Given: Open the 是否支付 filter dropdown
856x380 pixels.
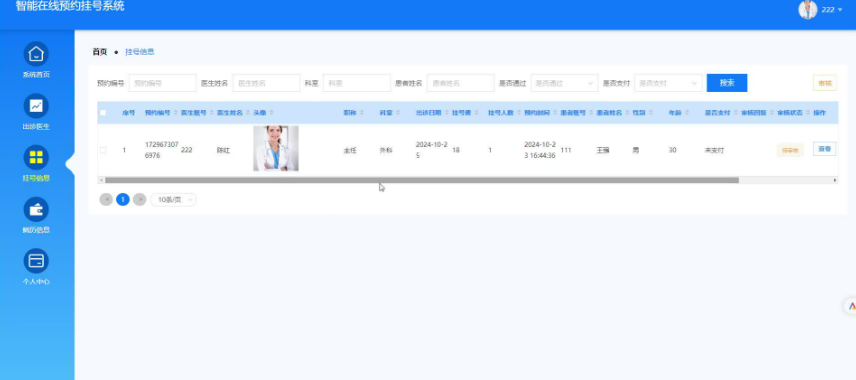Looking at the screenshot, I should click(x=668, y=83).
